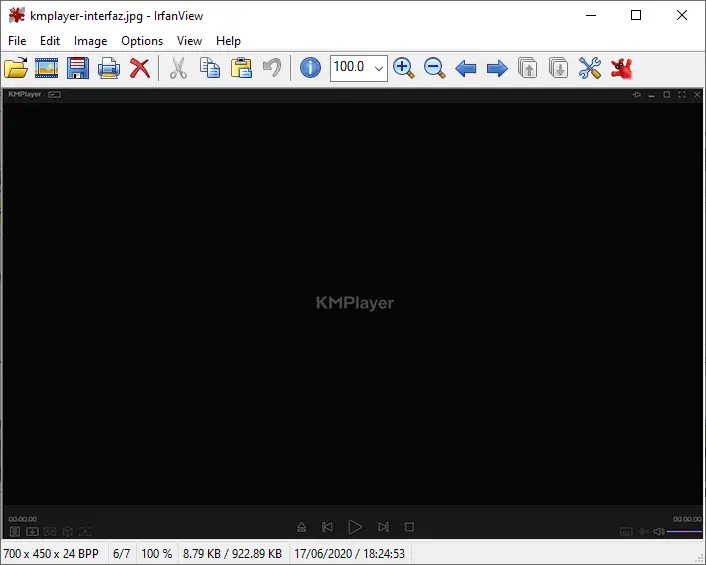706x565 pixels.
Task: Click the skip-previous button in the KMPlayer image
Action: click(x=327, y=527)
